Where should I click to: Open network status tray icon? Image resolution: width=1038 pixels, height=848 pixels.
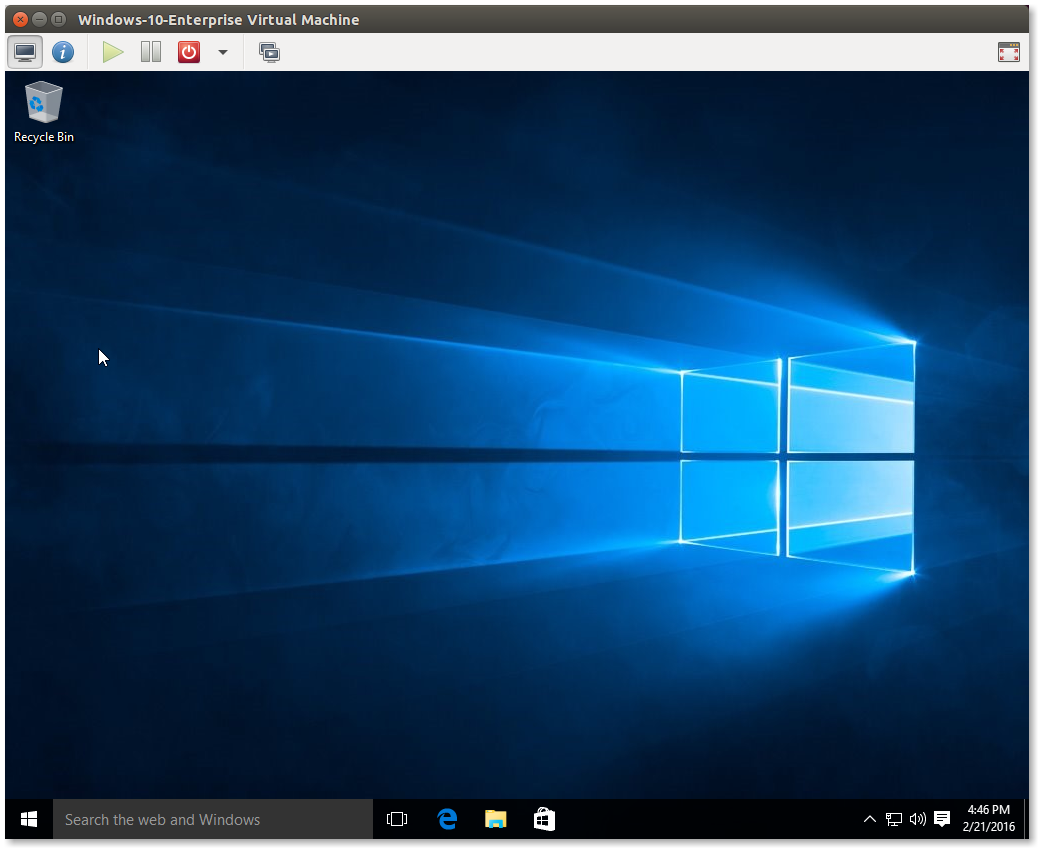(x=894, y=820)
